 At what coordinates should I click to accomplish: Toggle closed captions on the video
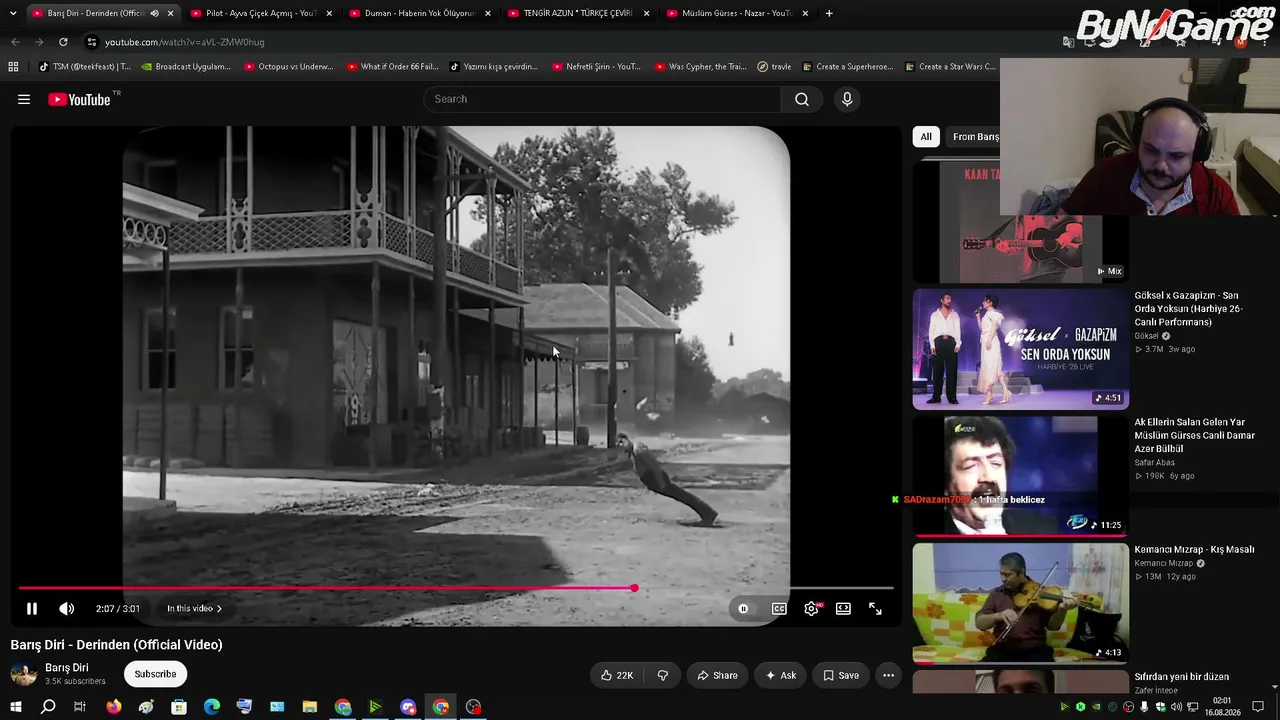(779, 608)
